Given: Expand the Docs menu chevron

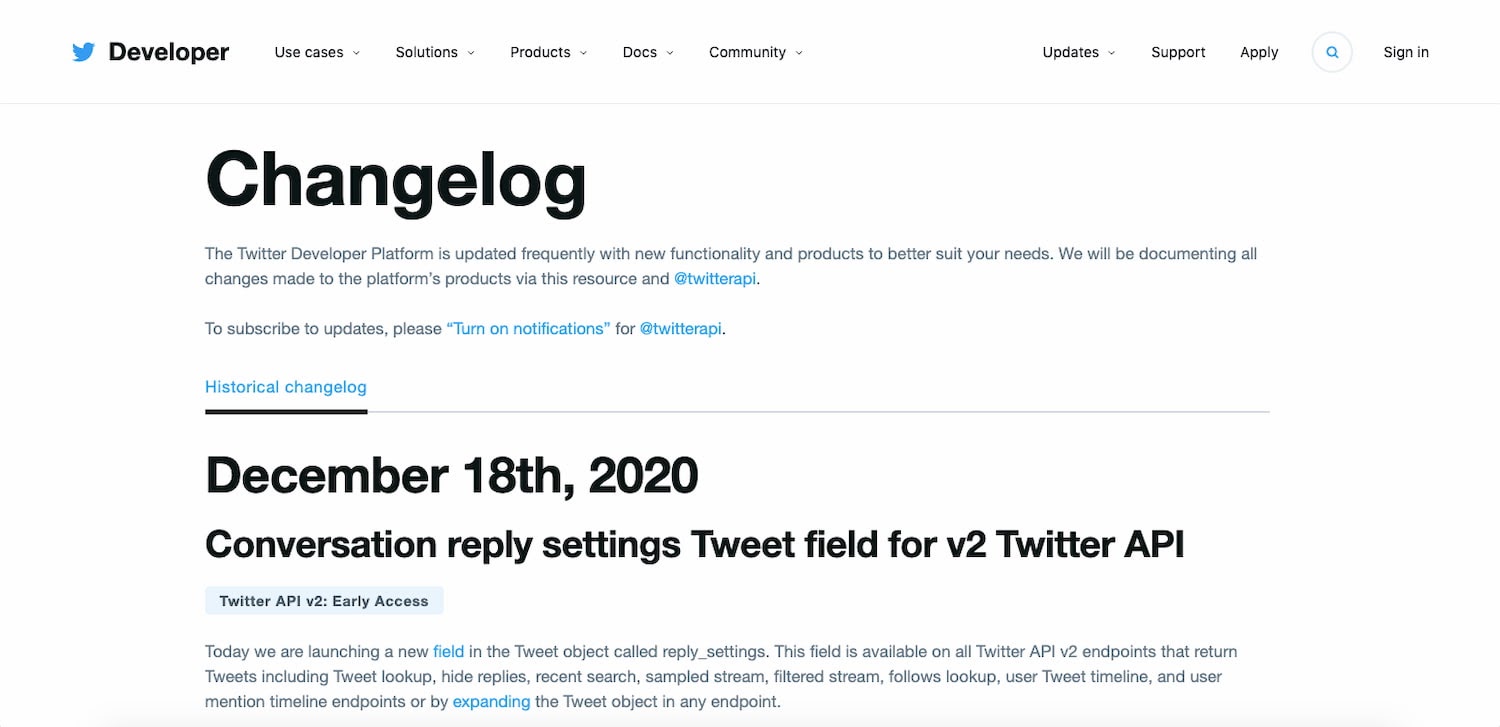Looking at the screenshot, I should (670, 53).
